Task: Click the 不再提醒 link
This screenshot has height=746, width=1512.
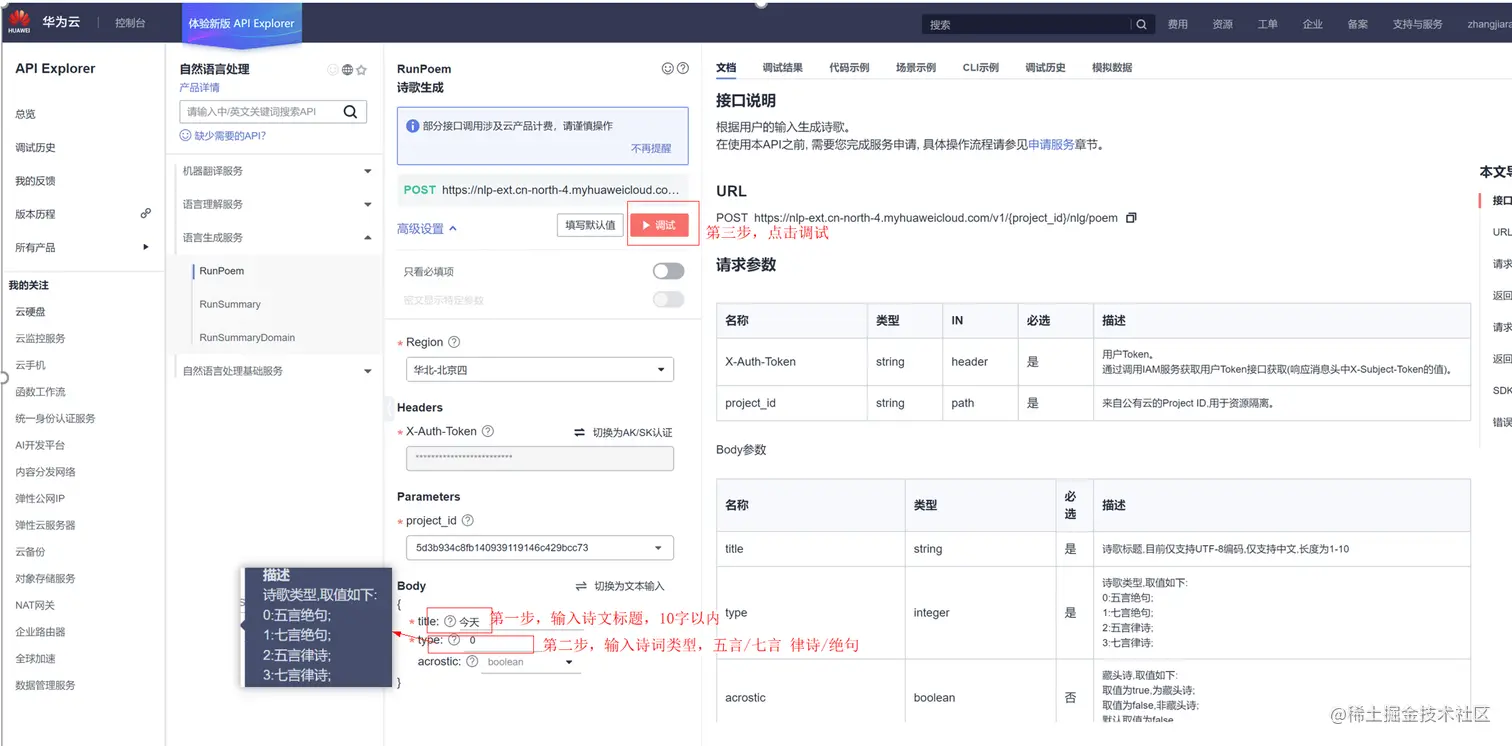Action: [x=651, y=148]
